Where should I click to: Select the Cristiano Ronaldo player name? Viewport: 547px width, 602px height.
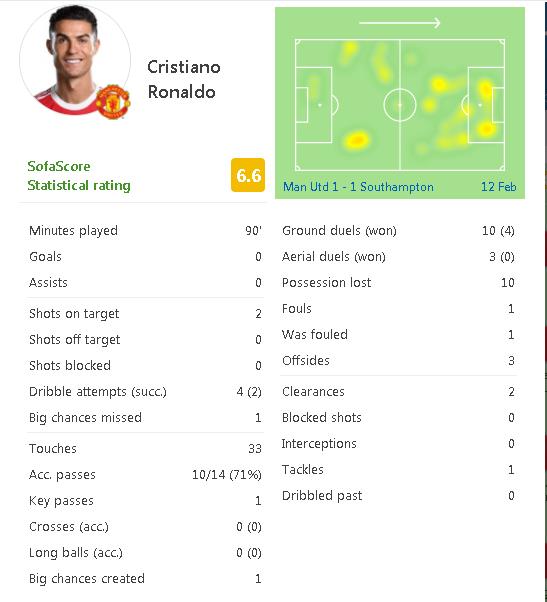(x=183, y=79)
